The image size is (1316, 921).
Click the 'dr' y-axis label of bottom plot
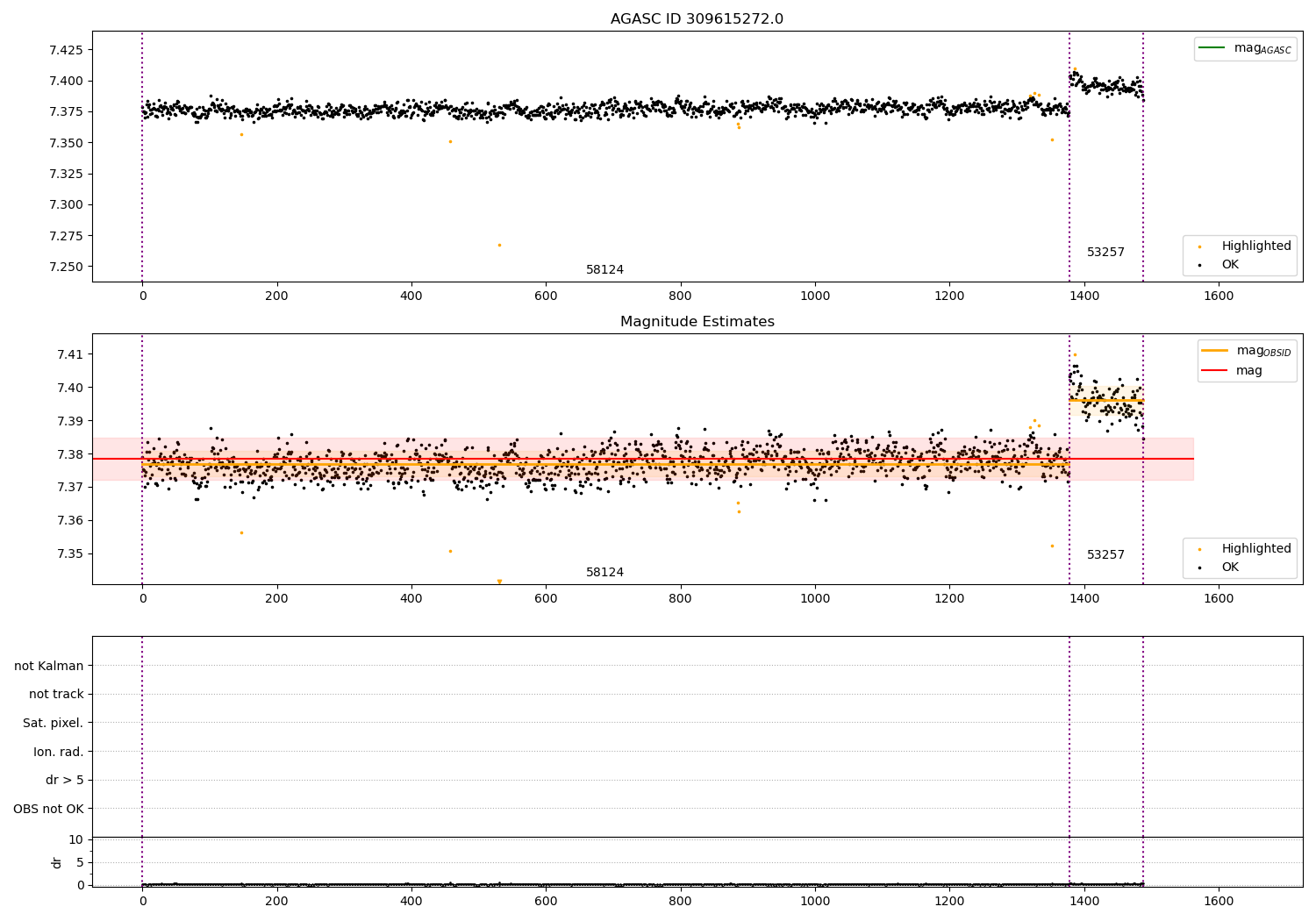tap(57, 862)
